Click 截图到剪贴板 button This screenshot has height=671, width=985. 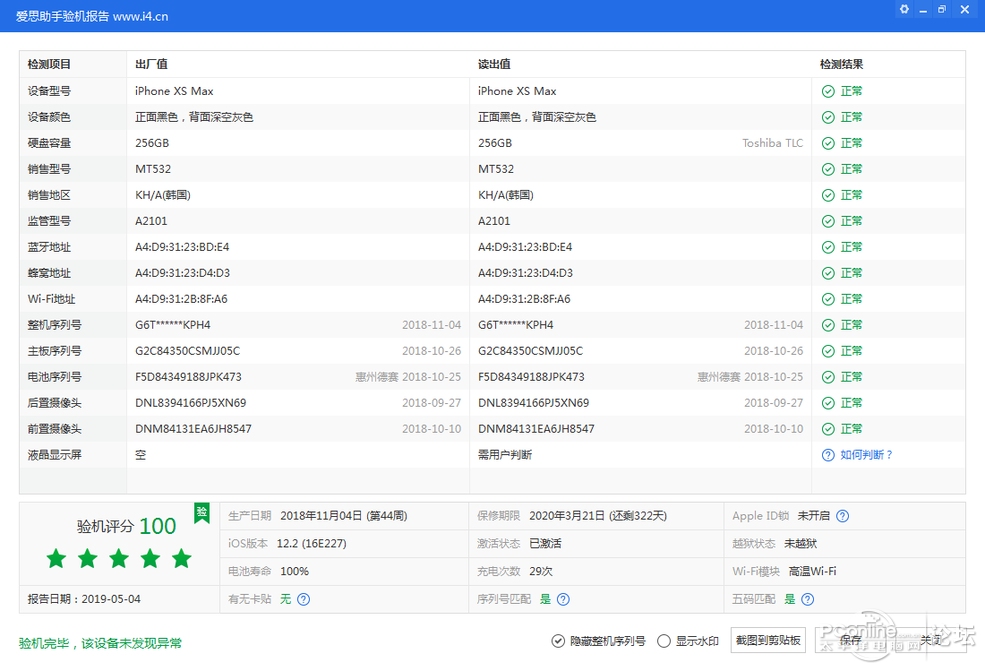pos(768,640)
